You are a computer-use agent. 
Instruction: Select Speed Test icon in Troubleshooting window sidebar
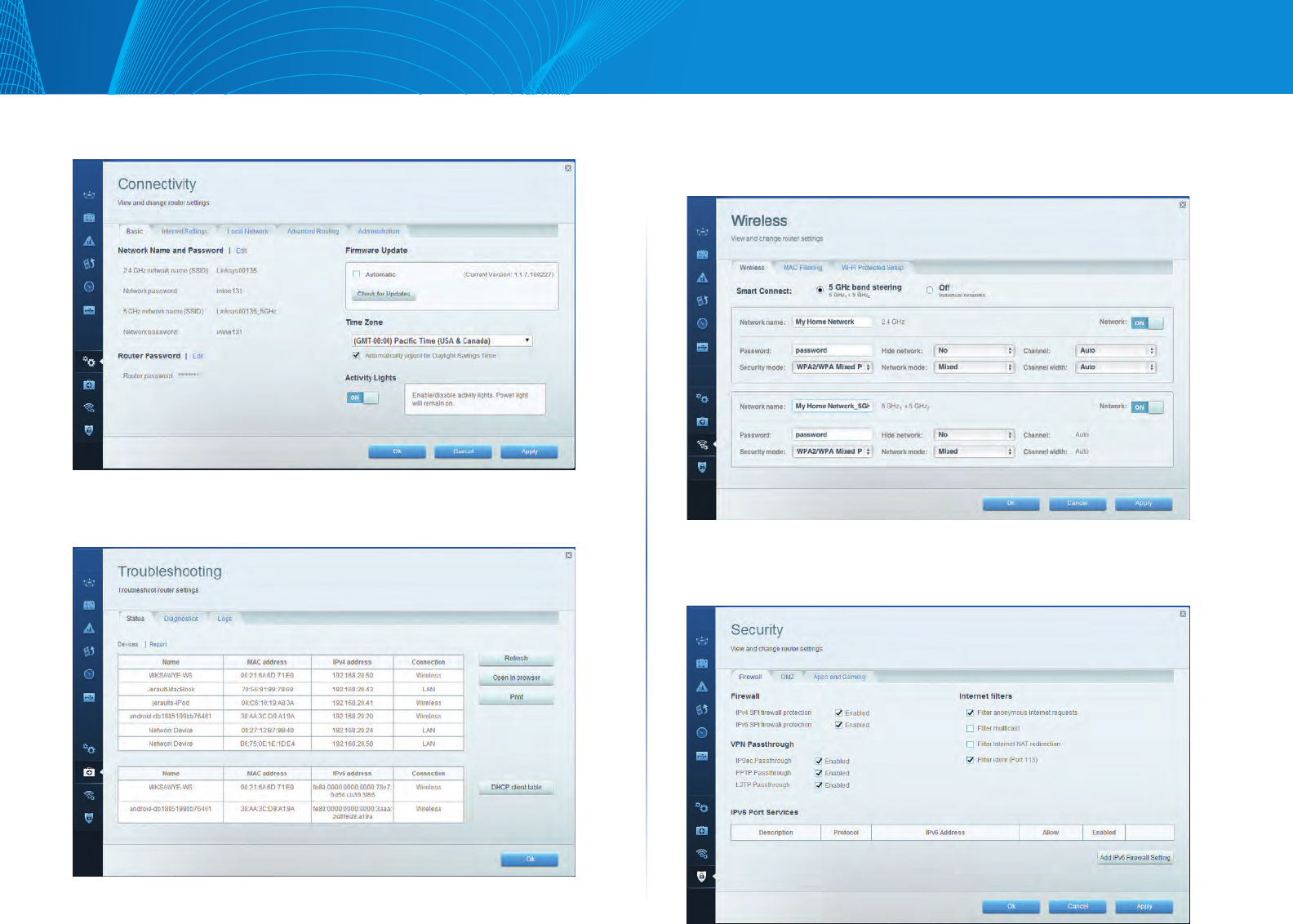point(89,674)
